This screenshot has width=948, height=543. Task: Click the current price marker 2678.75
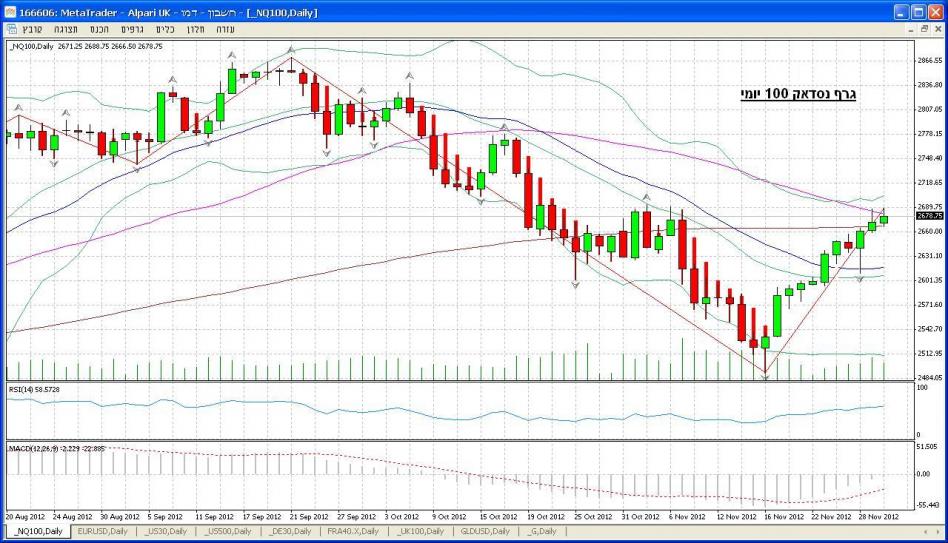(929, 216)
